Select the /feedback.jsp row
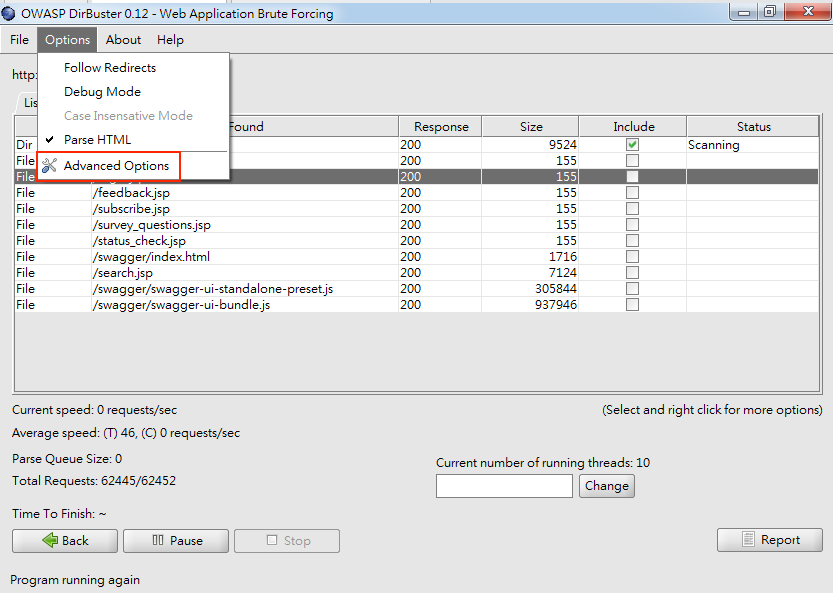Image resolution: width=833 pixels, height=593 pixels. point(416,192)
